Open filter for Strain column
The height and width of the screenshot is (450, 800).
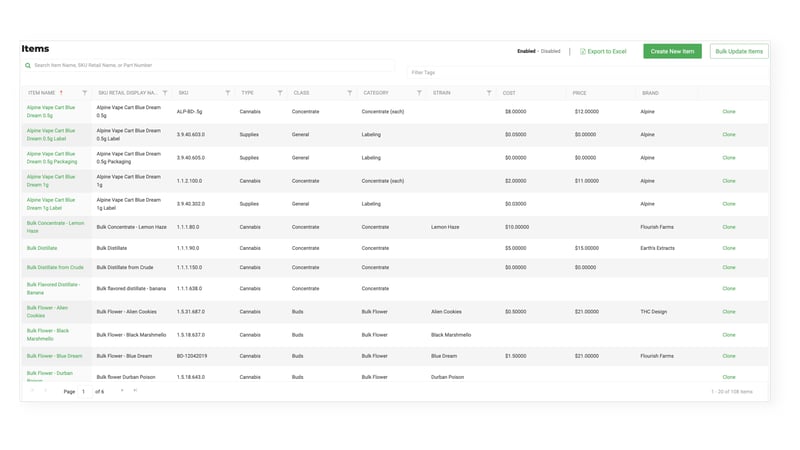coord(489,93)
